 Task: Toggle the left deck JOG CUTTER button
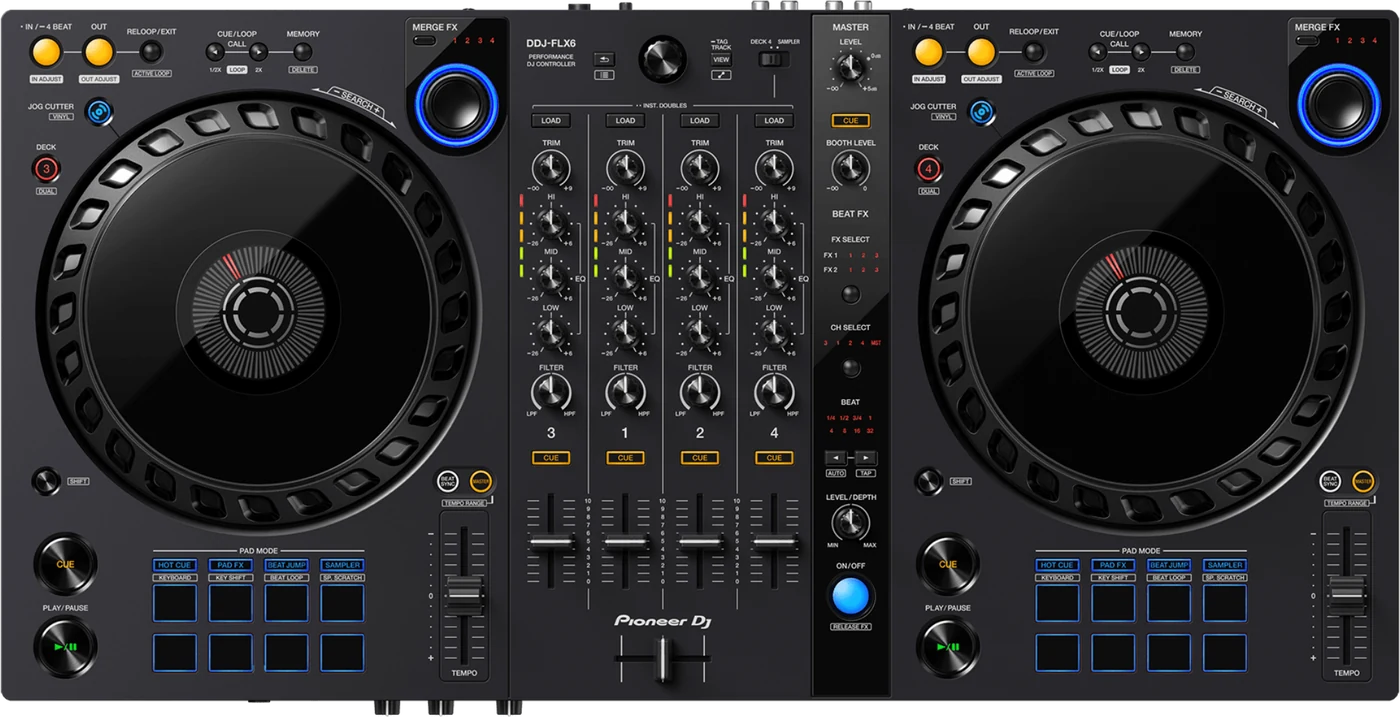[98, 112]
